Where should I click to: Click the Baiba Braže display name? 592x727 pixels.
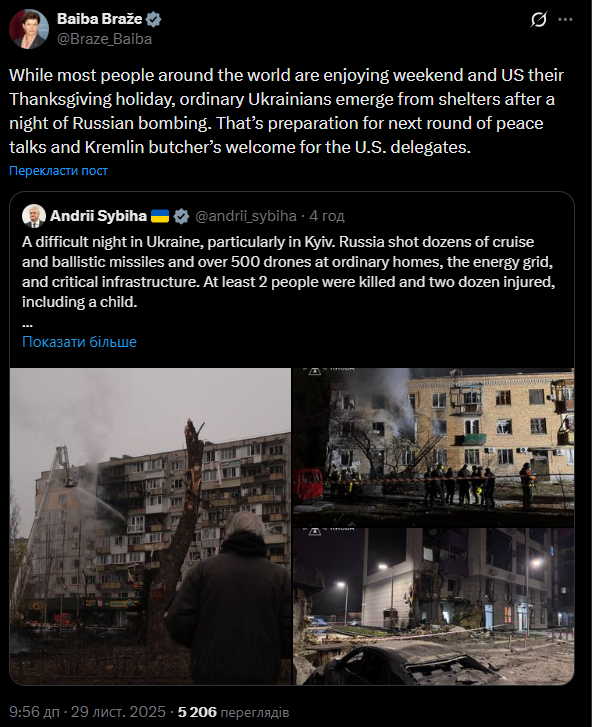[100, 19]
